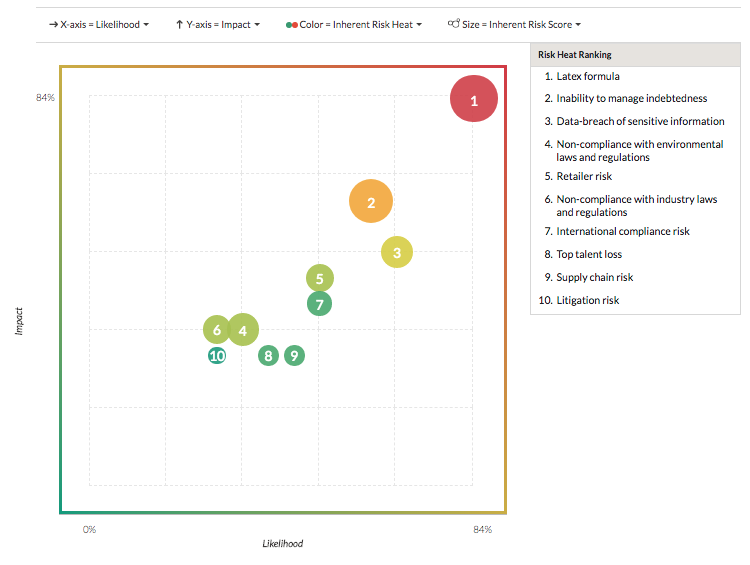Open the Size Inherent Risk Score dropdown
Image resolution: width=750 pixels, height=565 pixels.
[514, 23]
